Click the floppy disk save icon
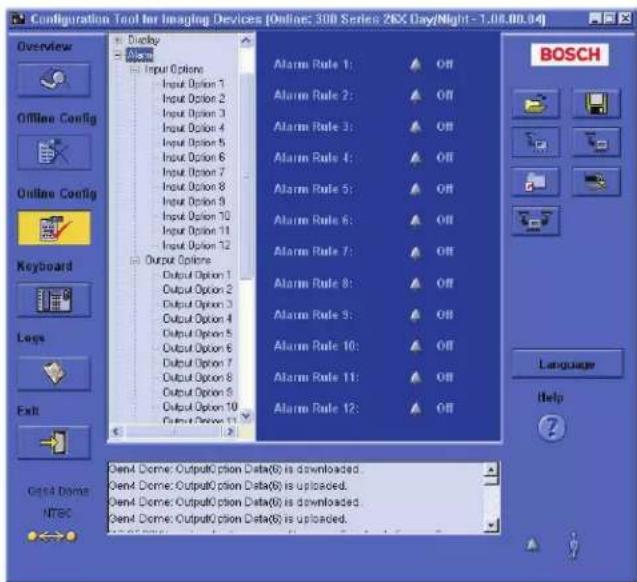The image size is (637, 582). pos(596,104)
